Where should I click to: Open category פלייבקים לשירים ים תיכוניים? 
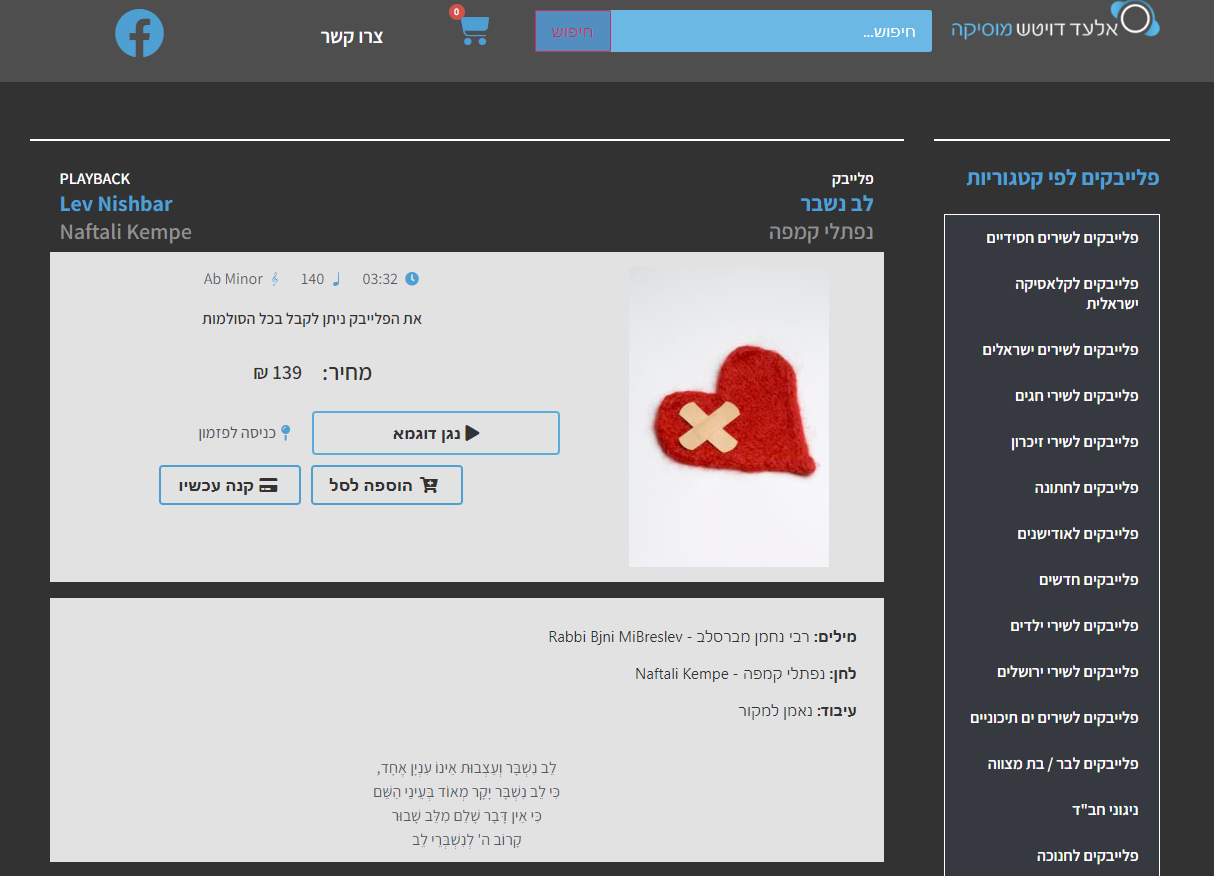pyautogui.click(x=1054, y=718)
